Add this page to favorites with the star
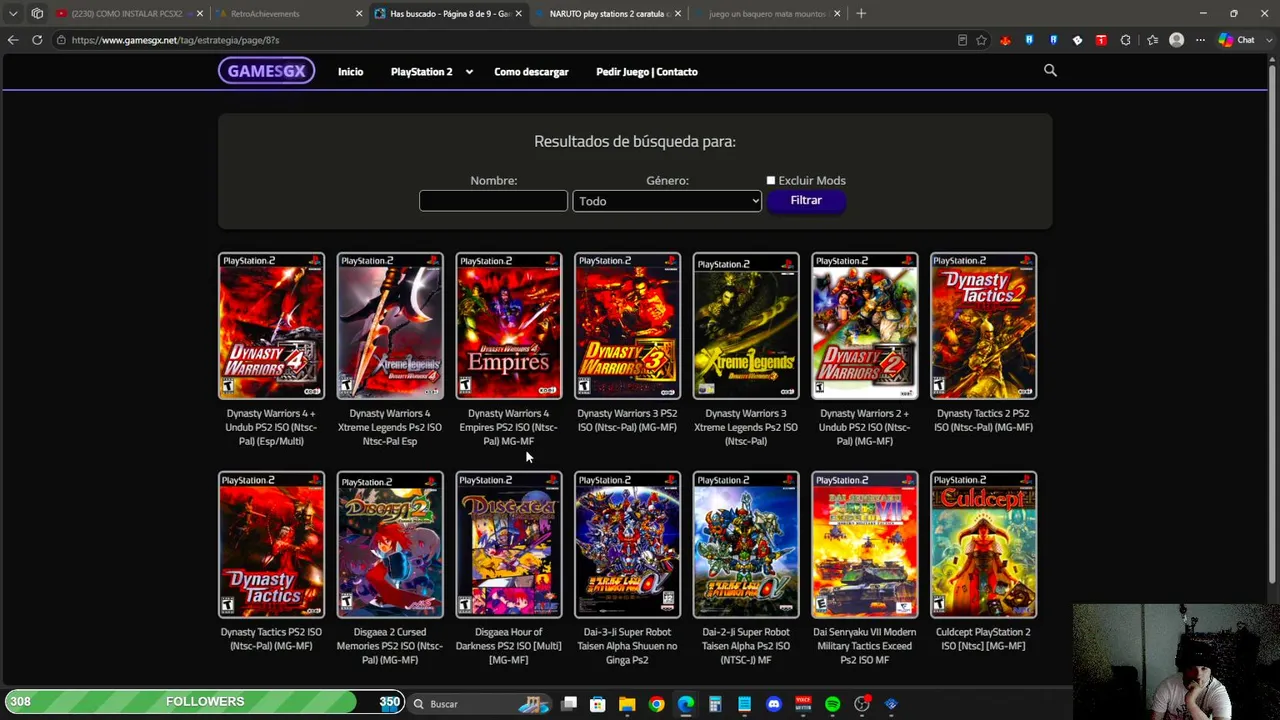This screenshot has width=1280, height=720. [981, 40]
